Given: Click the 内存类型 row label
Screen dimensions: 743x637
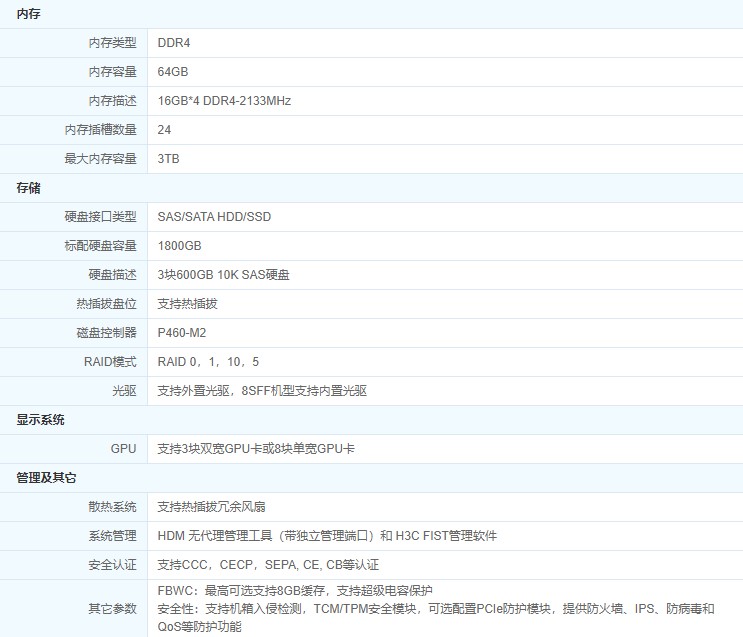Looking at the screenshot, I should 112,43.
